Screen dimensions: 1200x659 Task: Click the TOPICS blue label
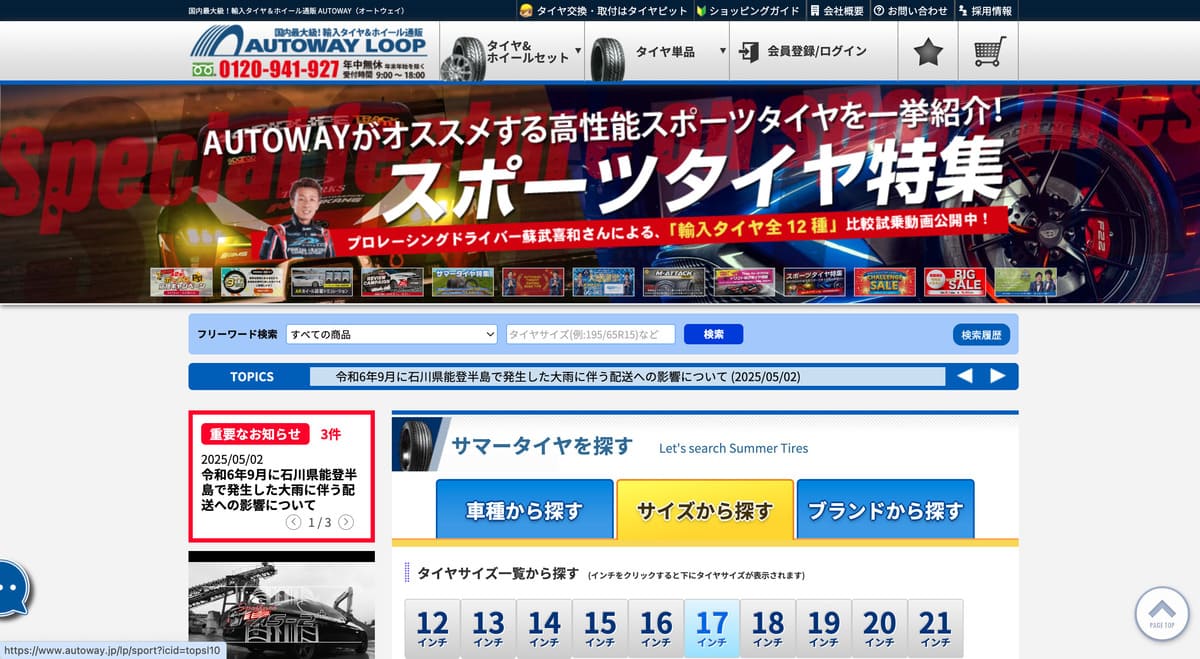click(251, 377)
